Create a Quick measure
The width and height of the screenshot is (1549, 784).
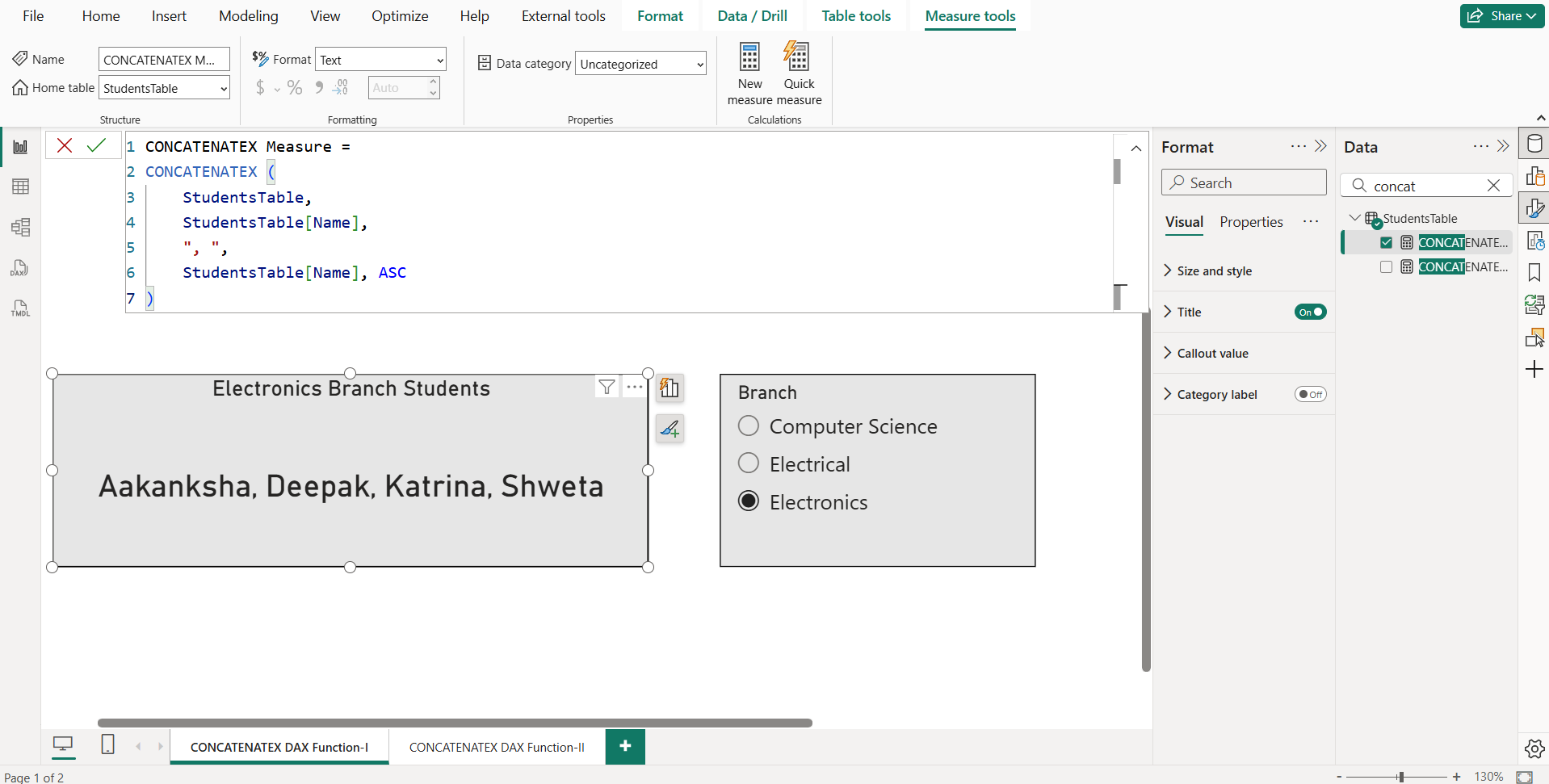[798, 73]
